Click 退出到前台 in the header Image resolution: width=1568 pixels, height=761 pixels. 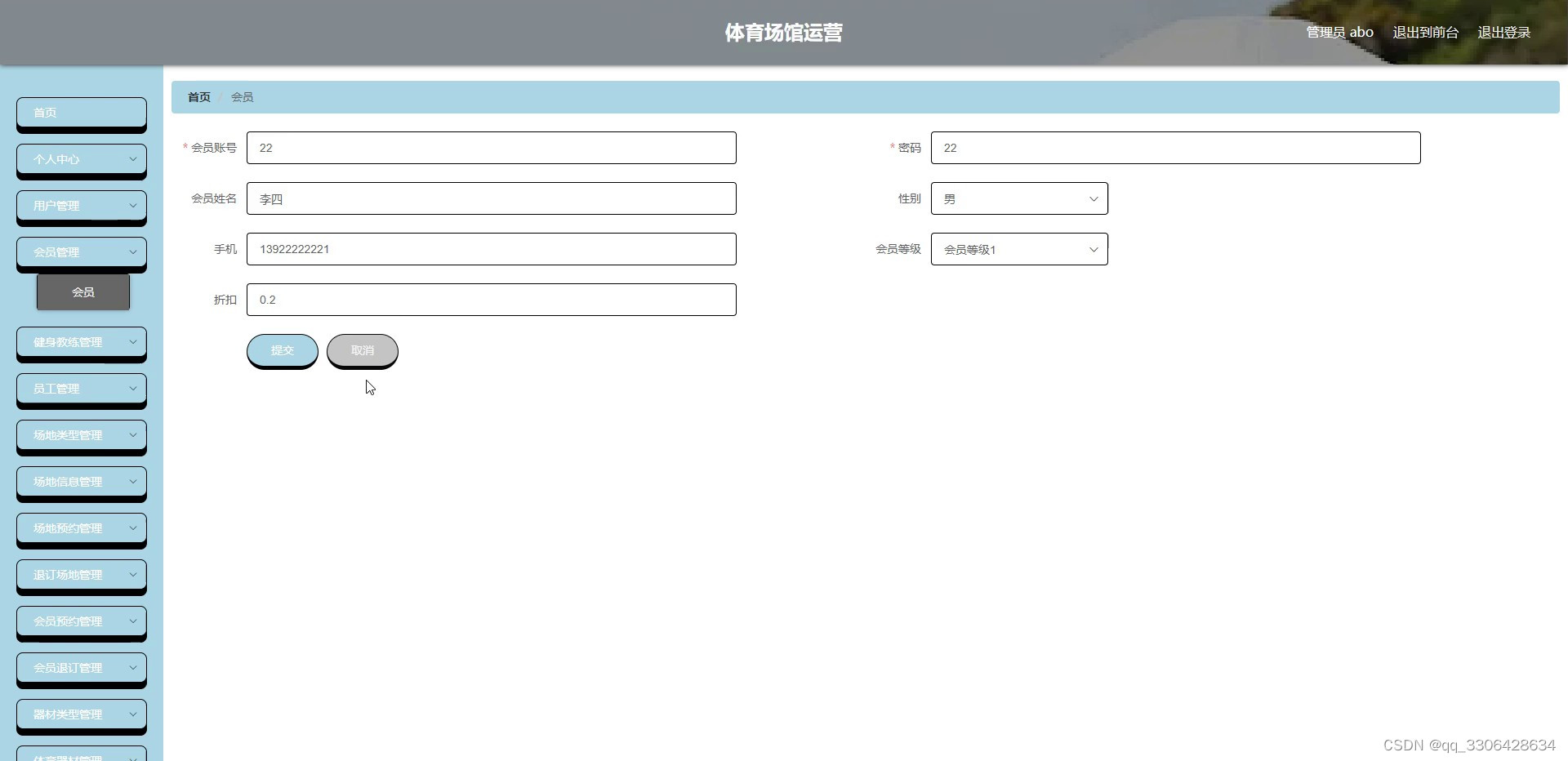(x=1425, y=33)
